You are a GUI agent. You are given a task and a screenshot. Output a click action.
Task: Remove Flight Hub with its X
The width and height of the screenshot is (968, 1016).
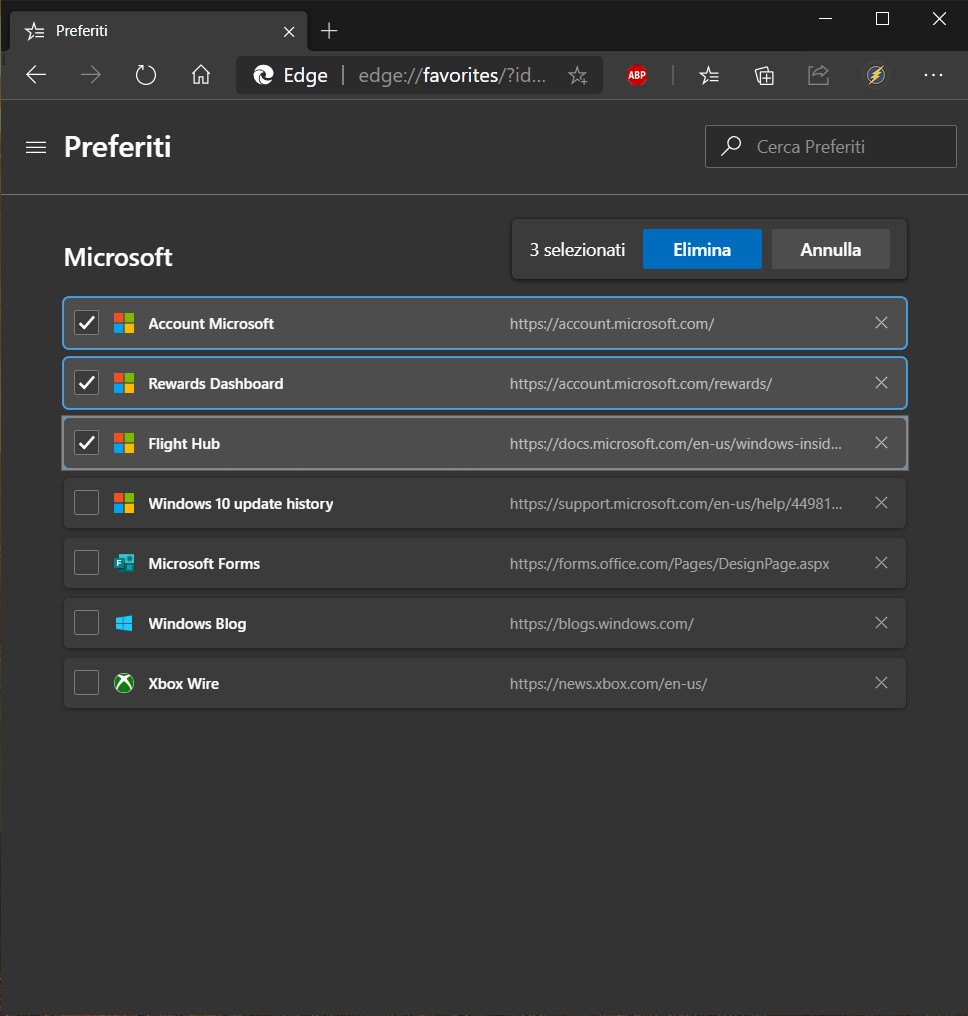[x=881, y=443]
